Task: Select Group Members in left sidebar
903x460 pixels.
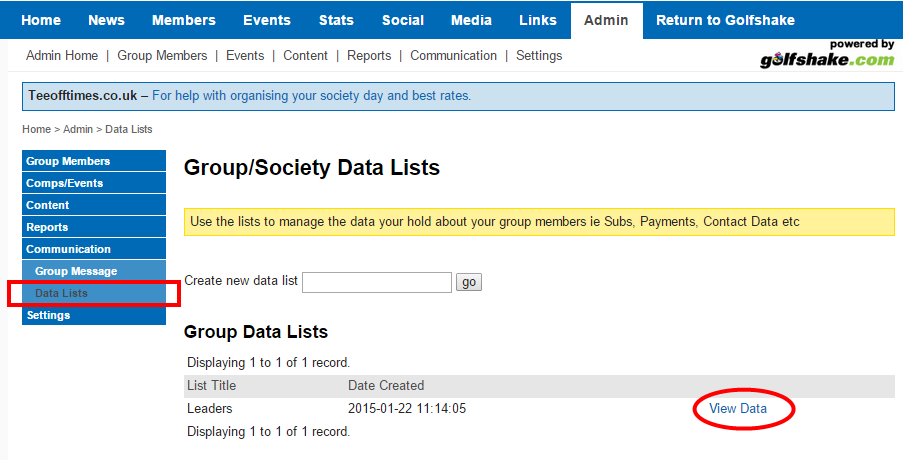Action: pyautogui.click(x=68, y=161)
